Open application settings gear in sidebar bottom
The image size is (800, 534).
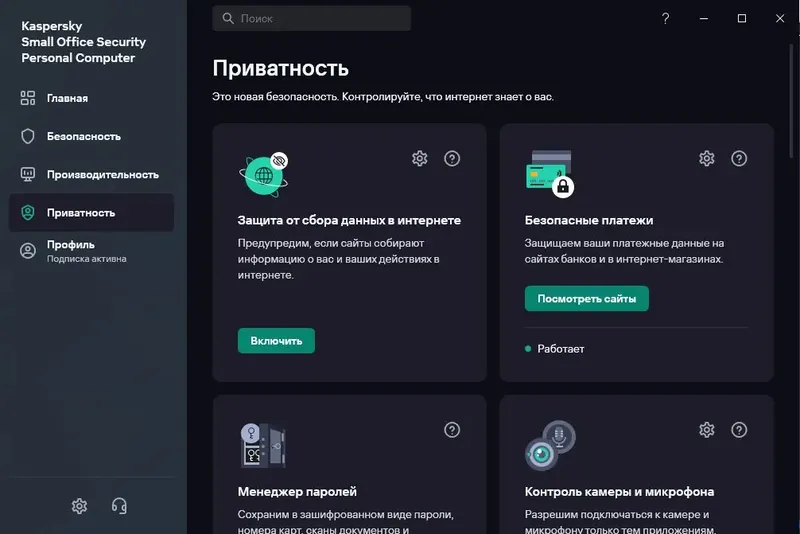79,506
